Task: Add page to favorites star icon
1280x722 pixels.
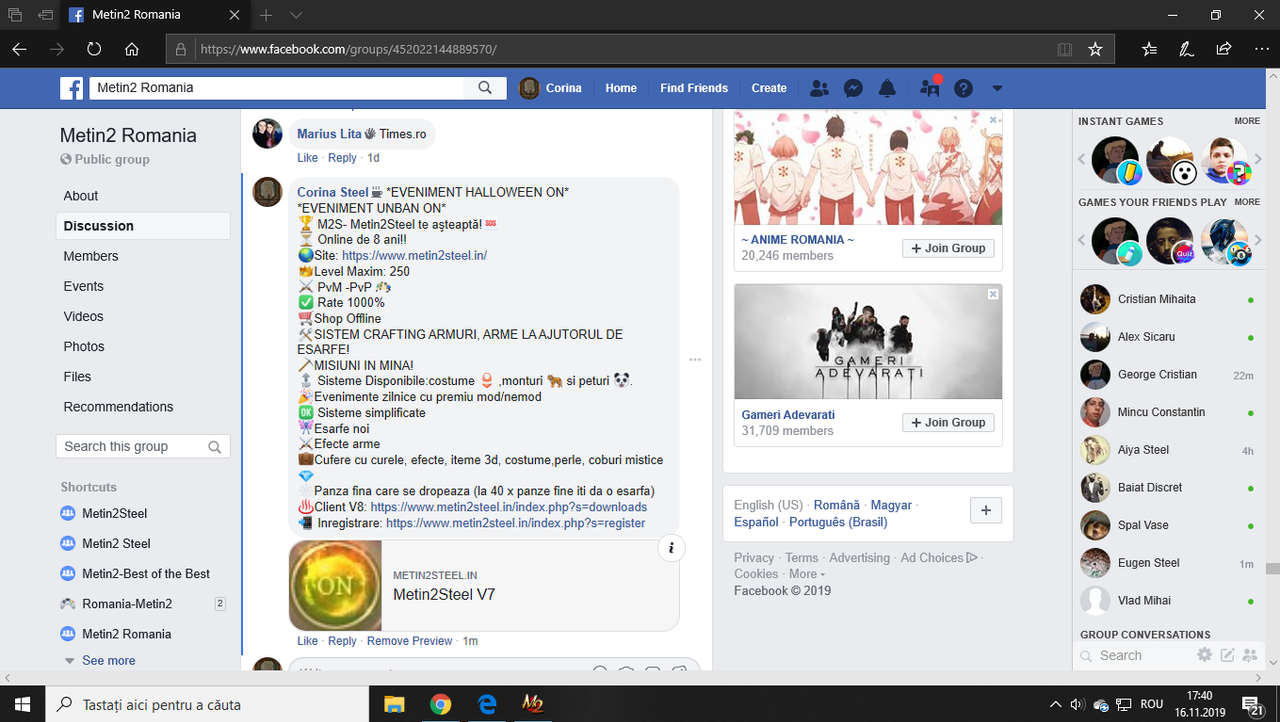Action: 1095,48
